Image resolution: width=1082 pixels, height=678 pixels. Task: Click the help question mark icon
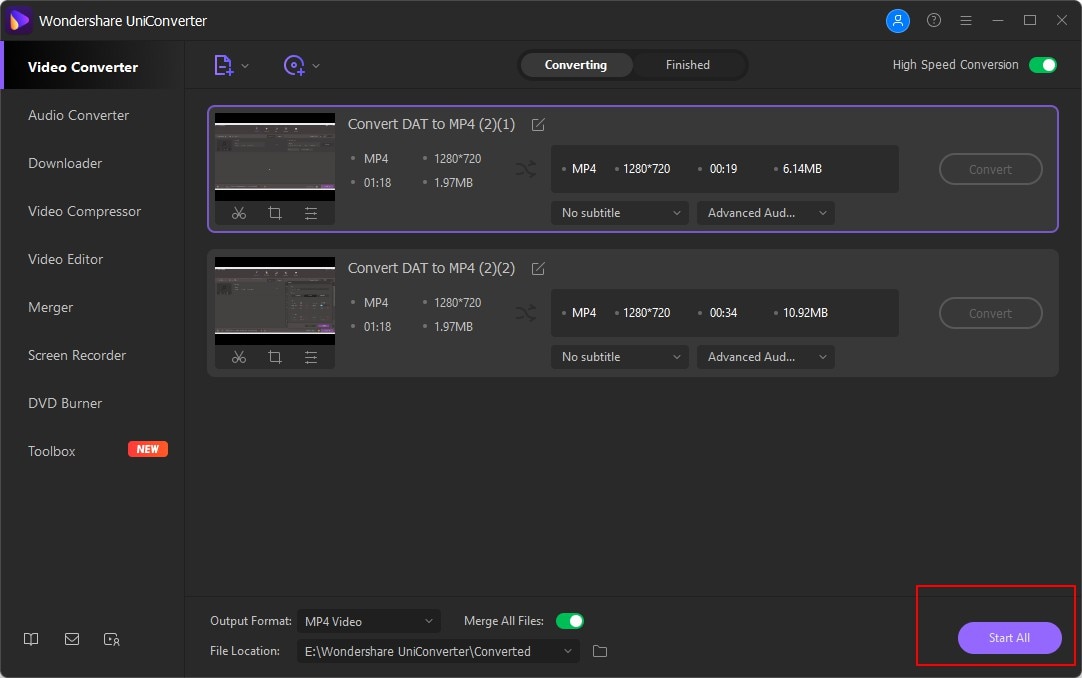934,20
